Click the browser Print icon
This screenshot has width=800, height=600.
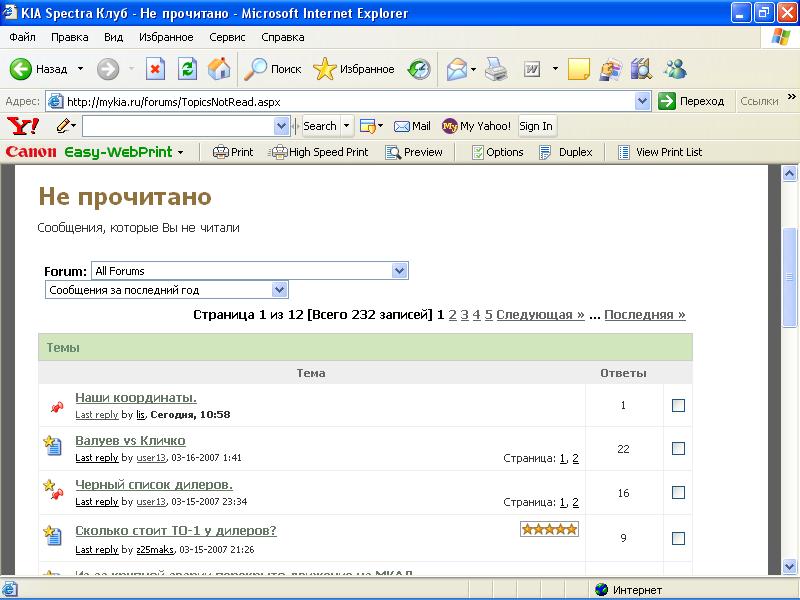click(x=496, y=69)
